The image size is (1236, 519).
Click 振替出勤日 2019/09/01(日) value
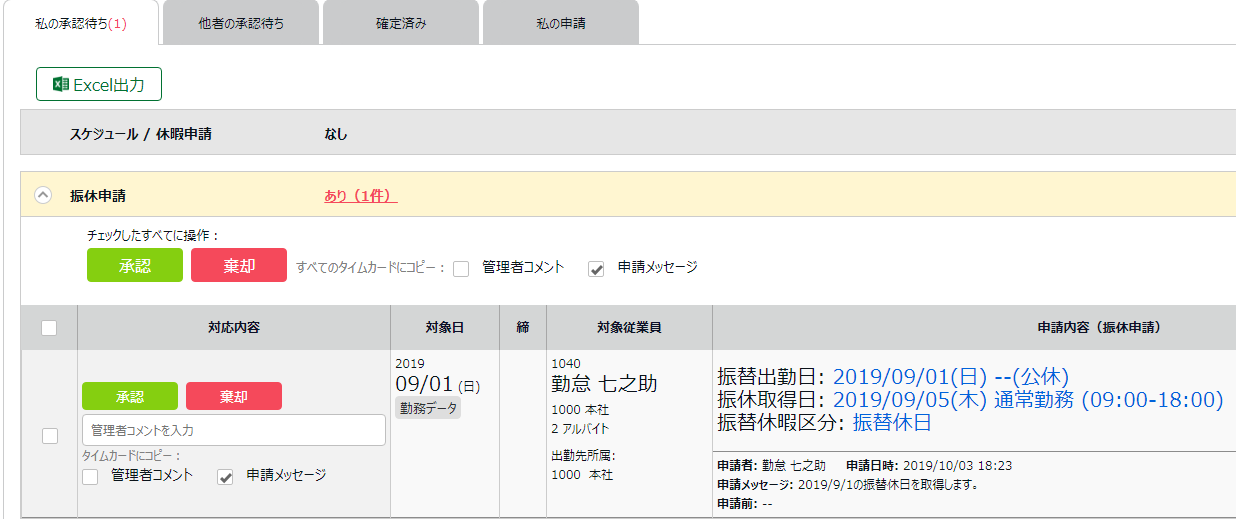951,377
